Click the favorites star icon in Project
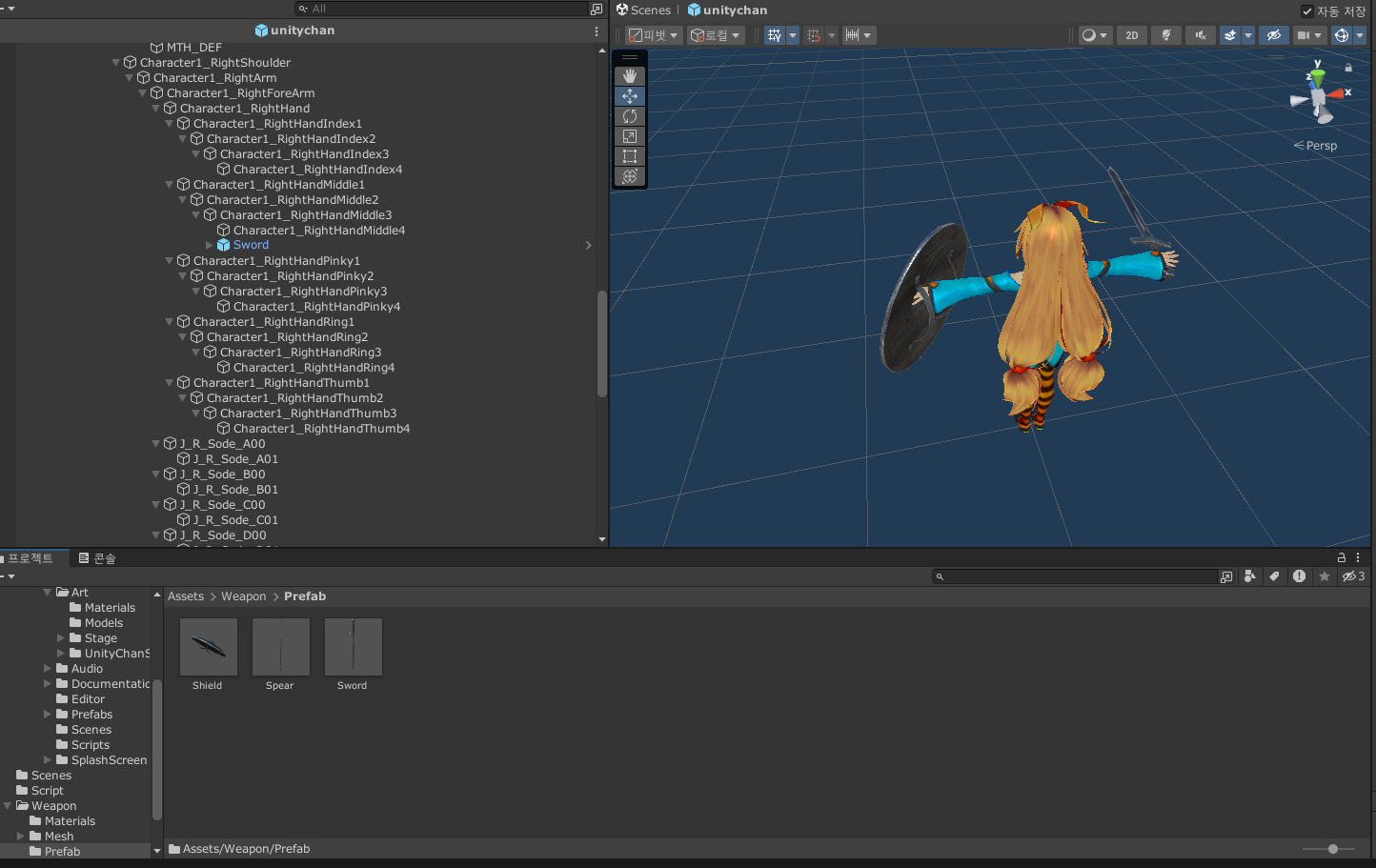Screen dimensions: 1376x868 click(1324, 576)
